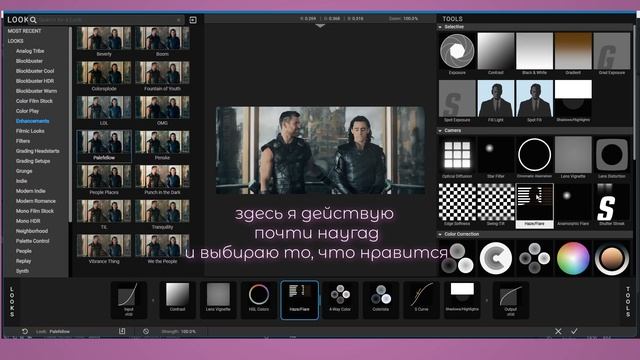Select the Lens Distortion tool
Image resolution: width=640 pixels, height=360 pixels.
(x=611, y=158)
